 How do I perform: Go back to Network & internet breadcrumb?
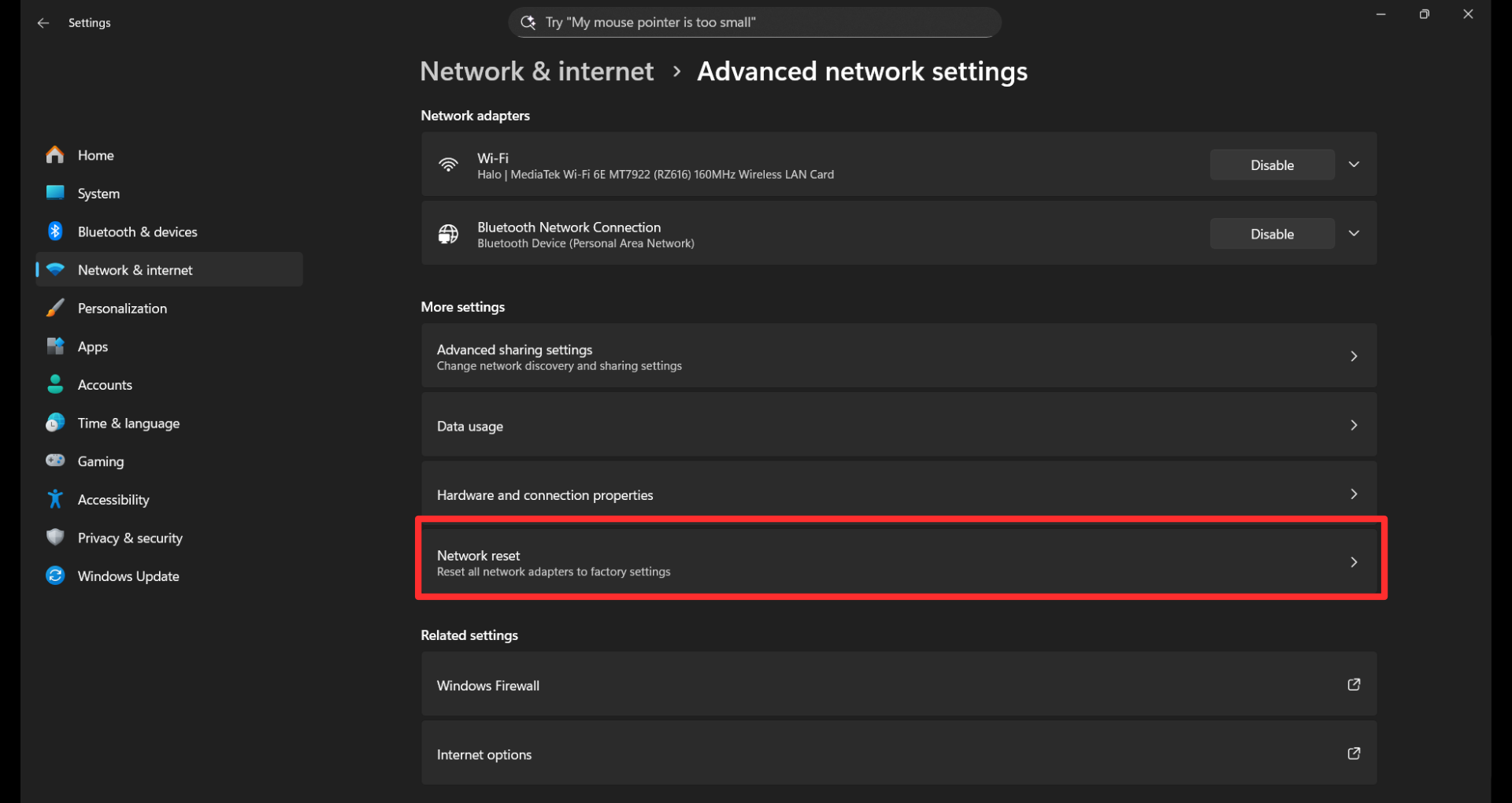coord(536,71)
